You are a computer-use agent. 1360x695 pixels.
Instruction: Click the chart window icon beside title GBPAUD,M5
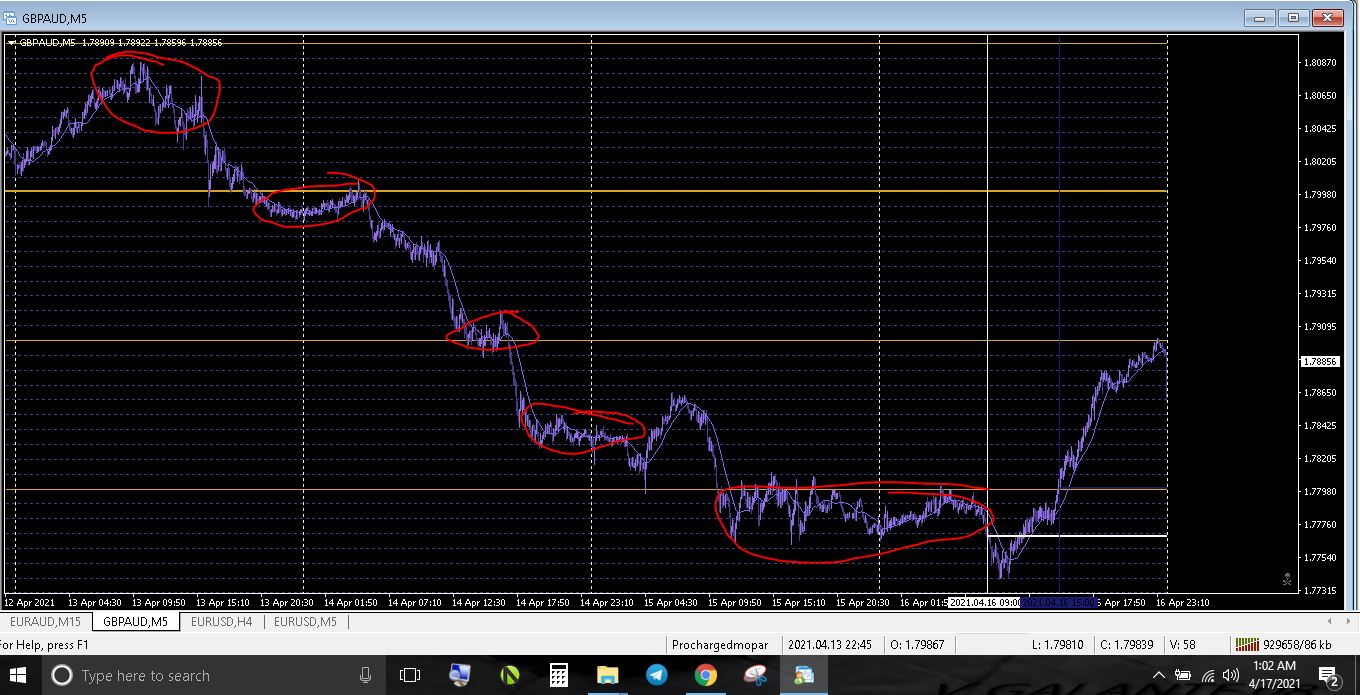[10, 17]
